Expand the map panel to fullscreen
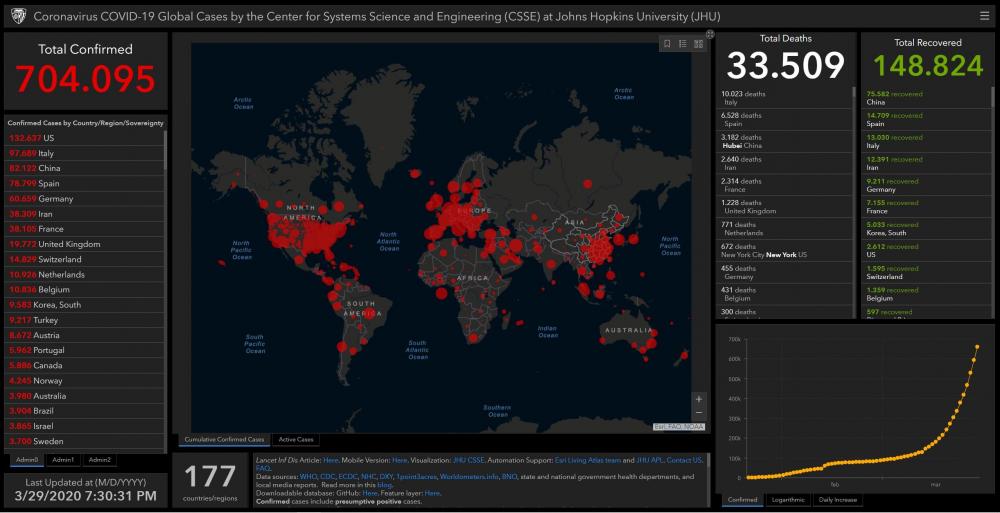The height and width of the screenshot is (513, 1000). [x=710, y=34]
